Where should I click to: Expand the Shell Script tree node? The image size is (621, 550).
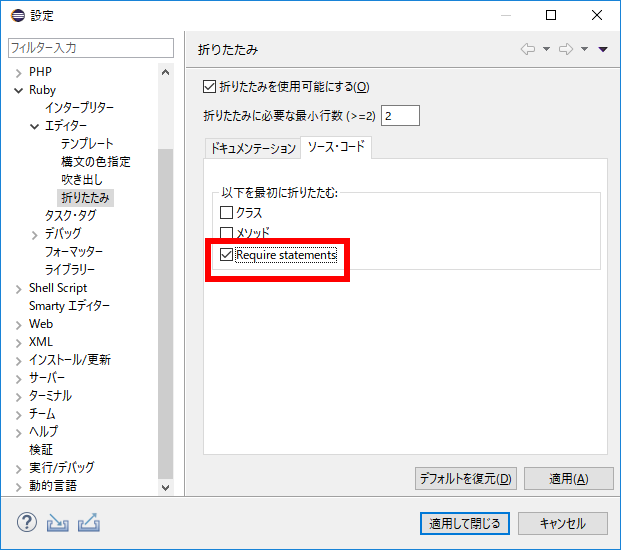pyautogui.click(x=18, y=289)
